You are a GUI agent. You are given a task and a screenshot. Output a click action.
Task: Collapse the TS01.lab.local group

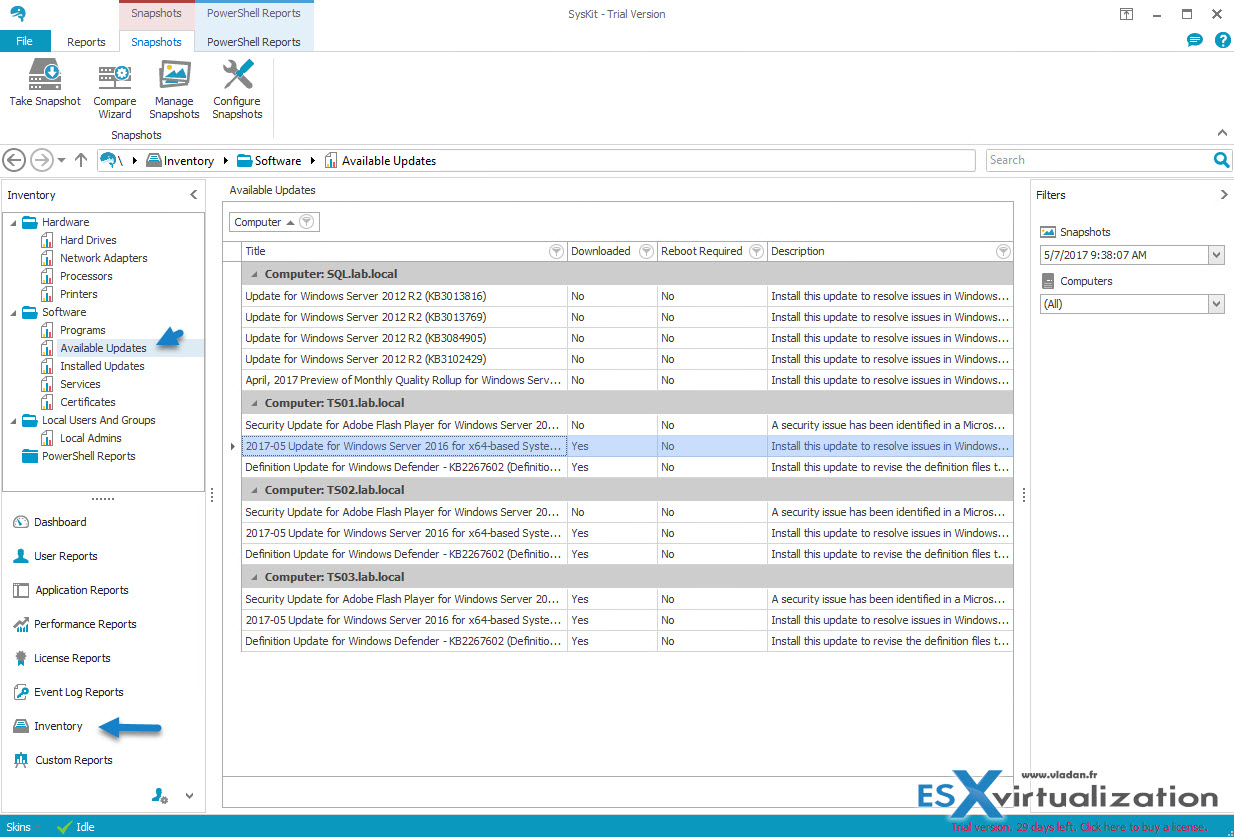(x=254, y=403)
